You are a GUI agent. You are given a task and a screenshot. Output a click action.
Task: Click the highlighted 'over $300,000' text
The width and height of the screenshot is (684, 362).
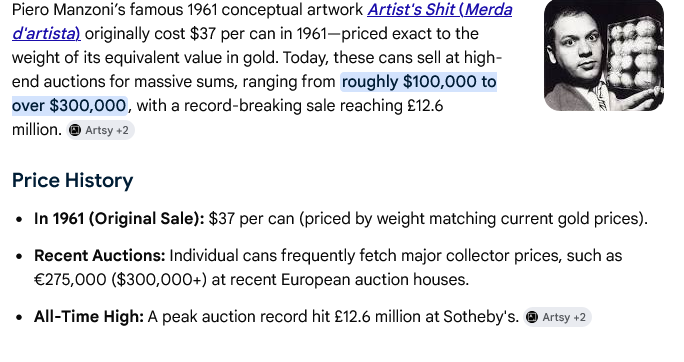(x=69, y=106)
